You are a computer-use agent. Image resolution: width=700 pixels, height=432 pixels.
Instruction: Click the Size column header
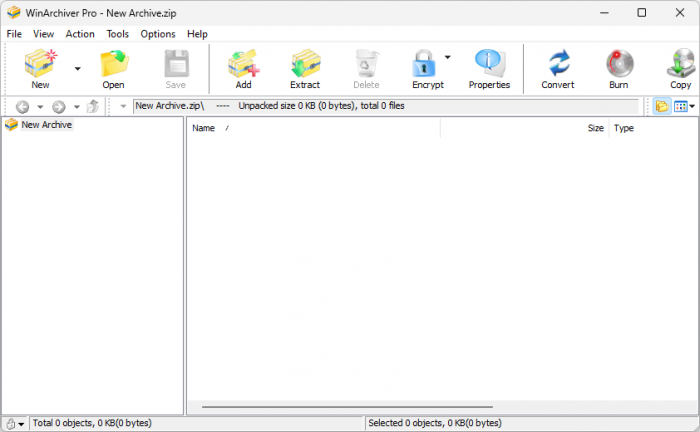[595, 128]
